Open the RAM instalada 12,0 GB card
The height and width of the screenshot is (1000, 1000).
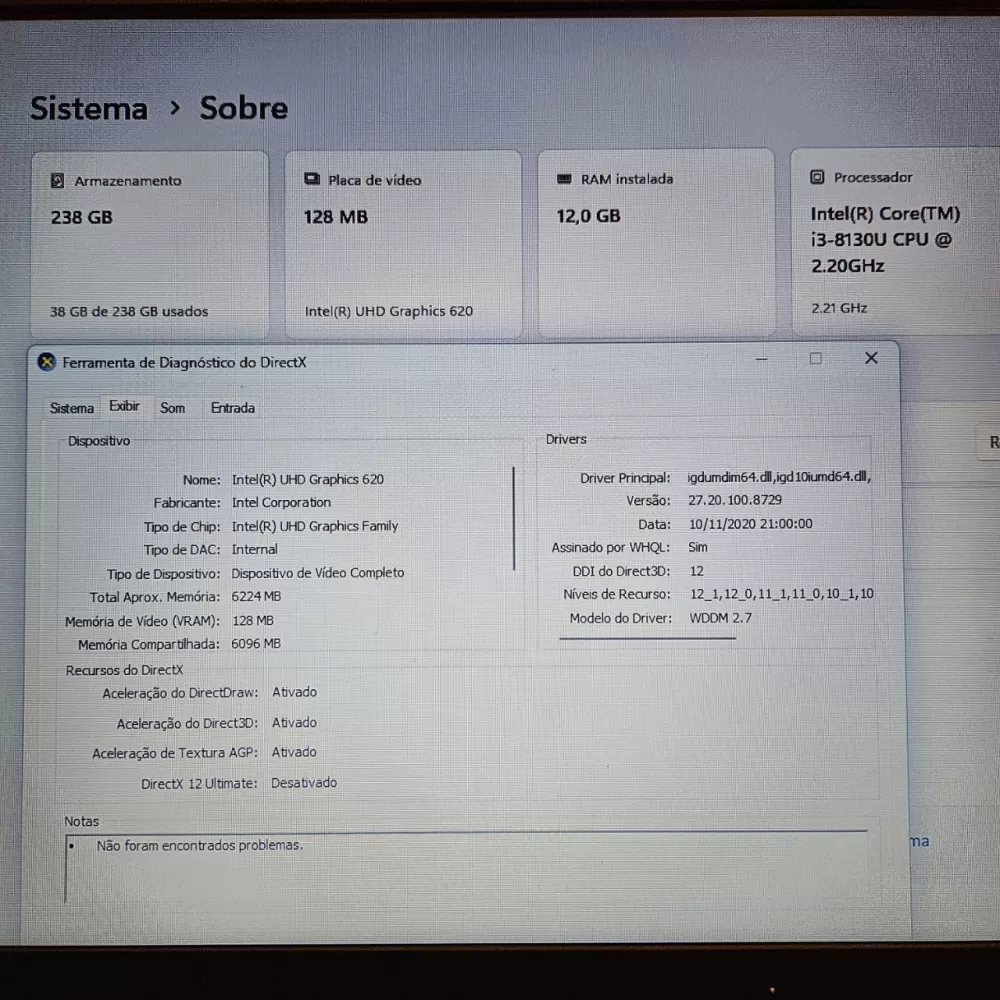coord(656,243)
